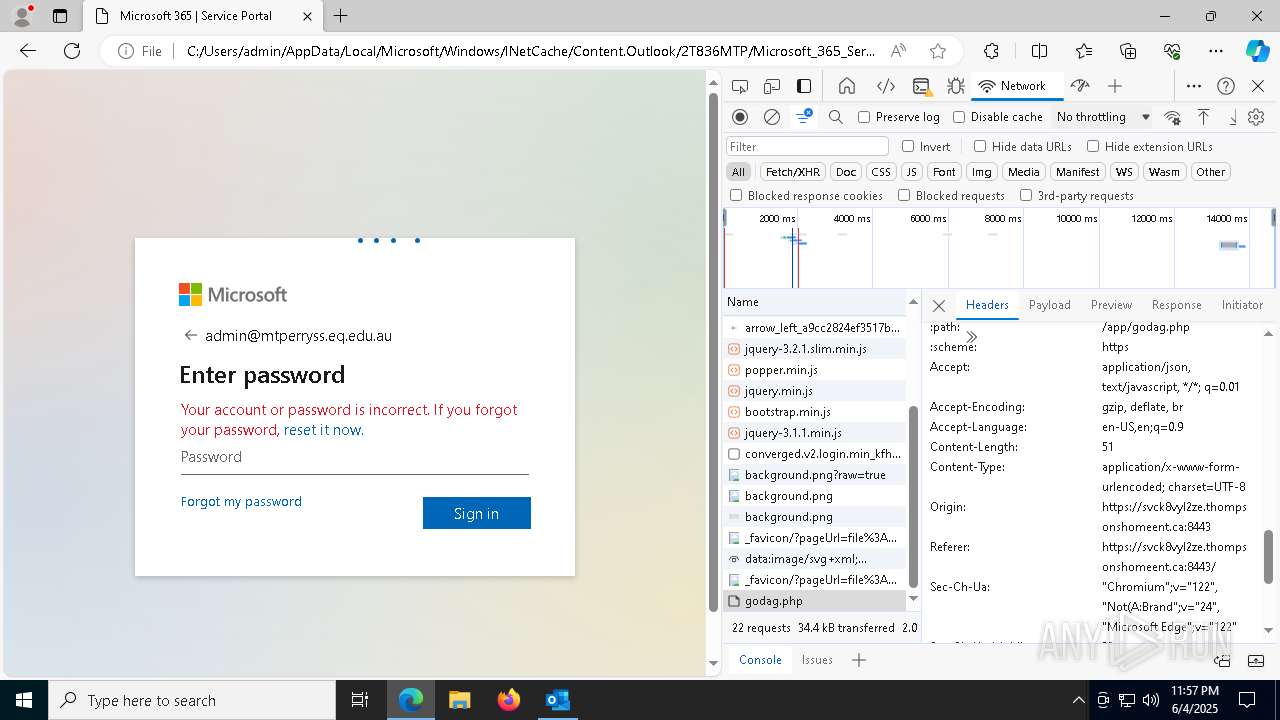Switch to the Initiator tab

click(1242, 305)
